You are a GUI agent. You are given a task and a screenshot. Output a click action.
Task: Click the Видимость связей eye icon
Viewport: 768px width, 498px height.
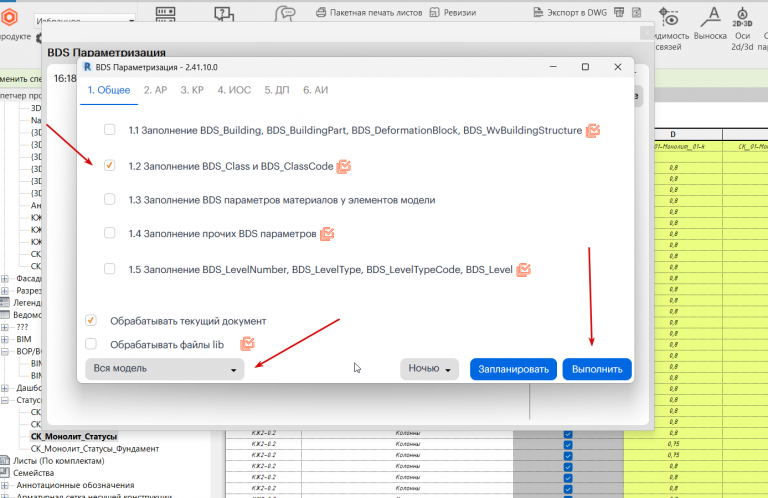(669, 17)
